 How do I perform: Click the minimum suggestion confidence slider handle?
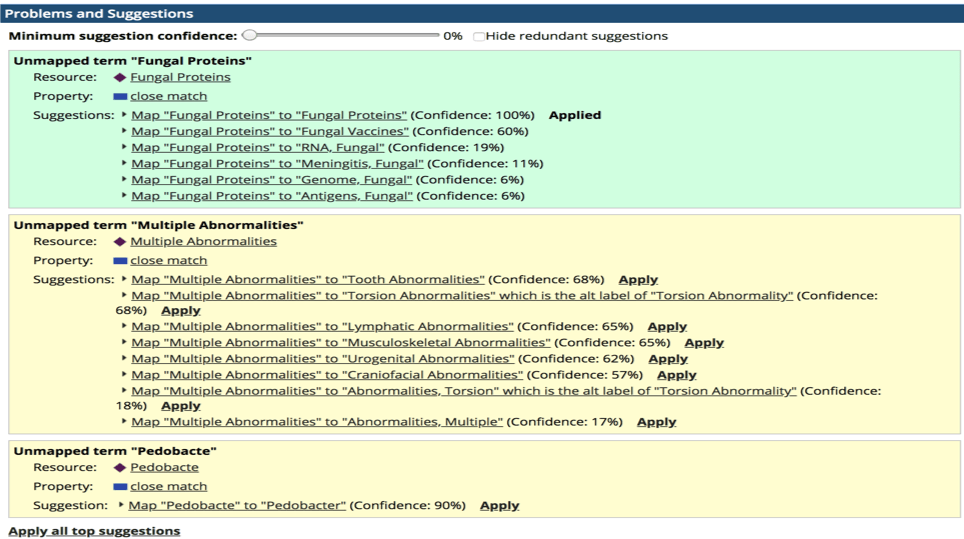(x=249, y=36)
